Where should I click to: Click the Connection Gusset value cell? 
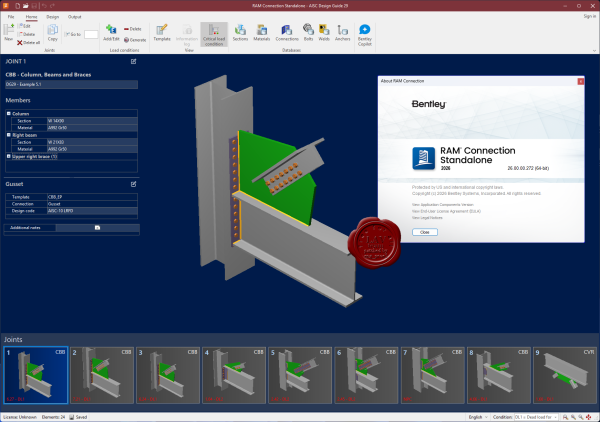[92, 204]
